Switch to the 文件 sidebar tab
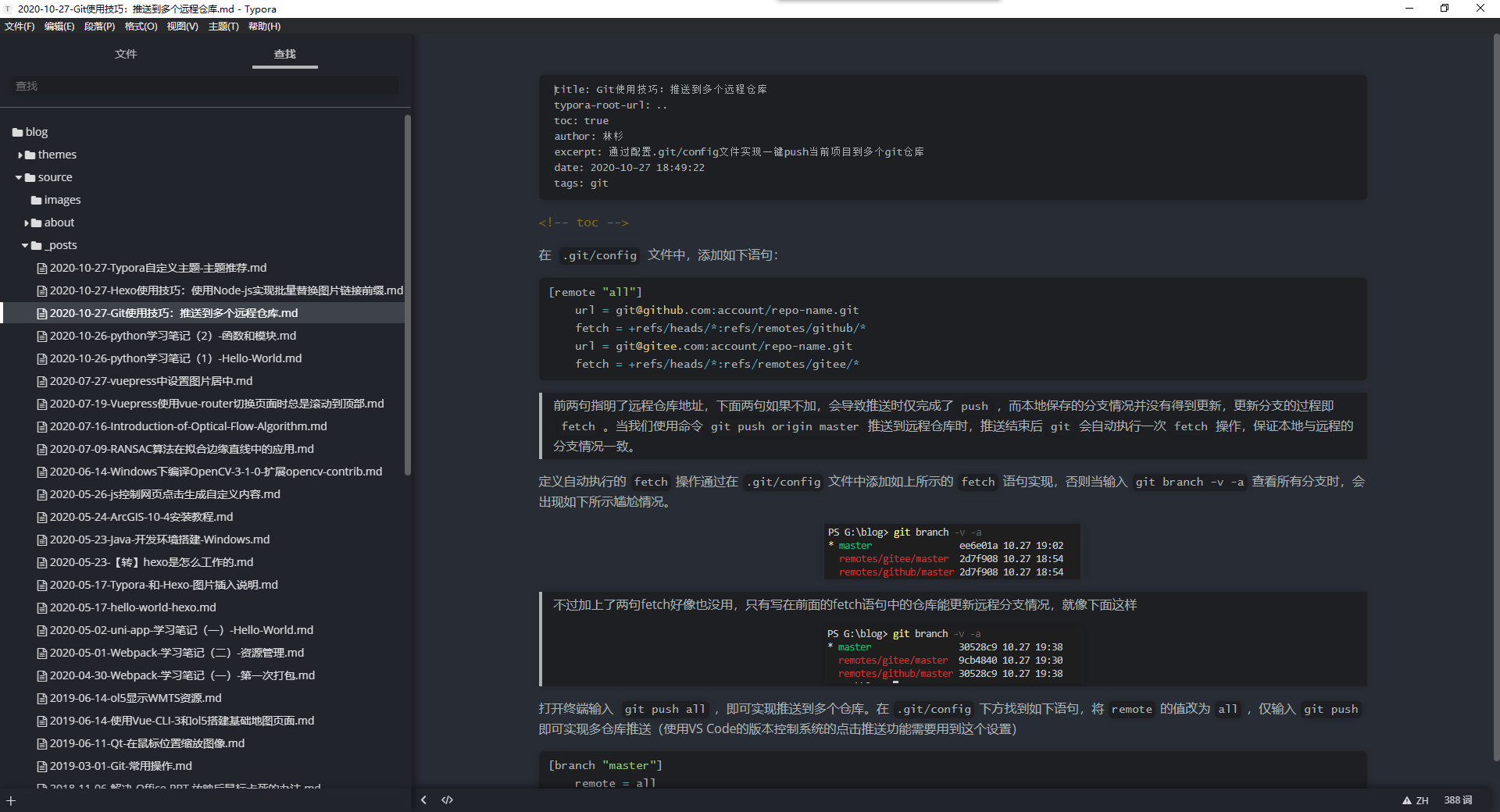This screenshot has width=1500, height=812. (126, 54)
